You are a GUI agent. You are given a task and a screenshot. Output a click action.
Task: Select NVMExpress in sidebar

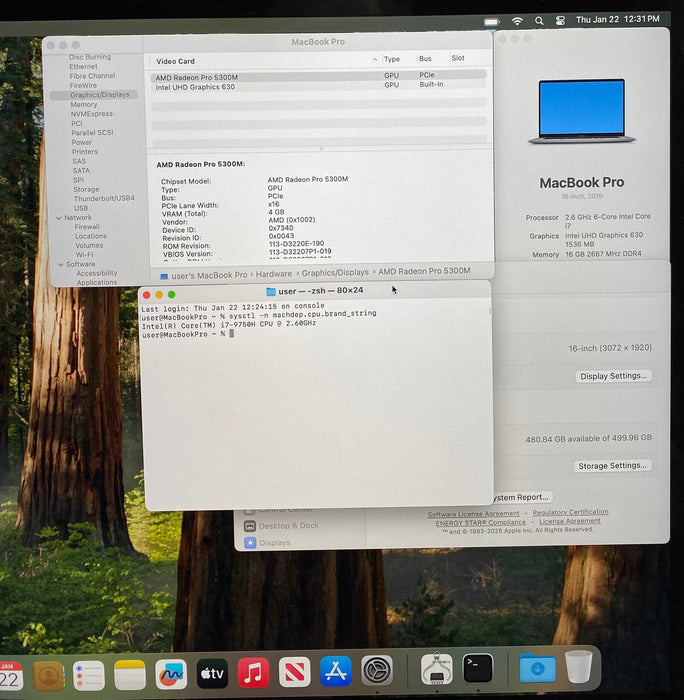92,114
